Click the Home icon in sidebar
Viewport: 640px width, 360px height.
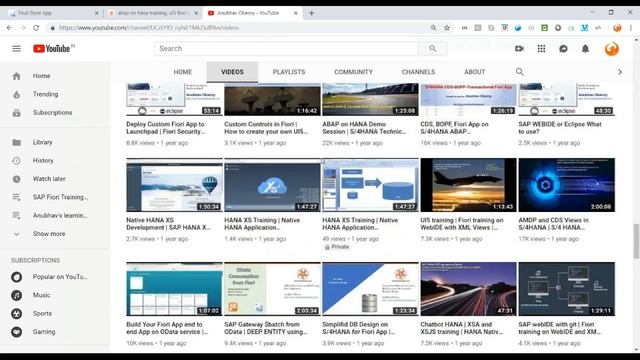16,76
